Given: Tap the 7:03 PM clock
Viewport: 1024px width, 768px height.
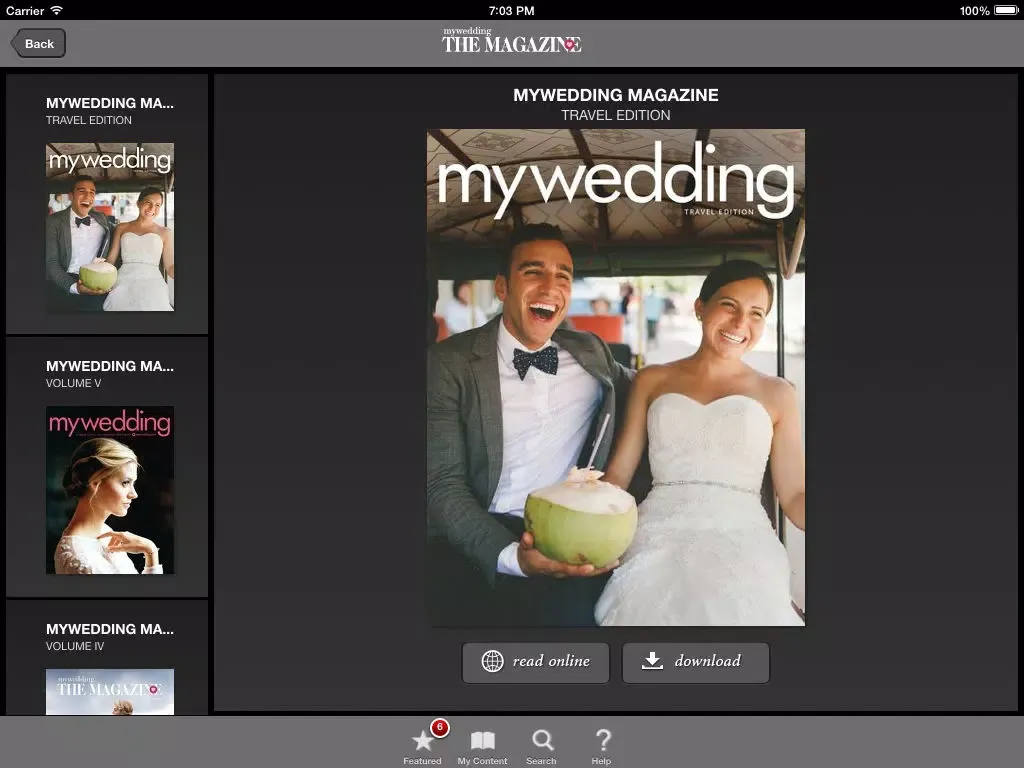Looking at the screenshot, I should [511, 10].
